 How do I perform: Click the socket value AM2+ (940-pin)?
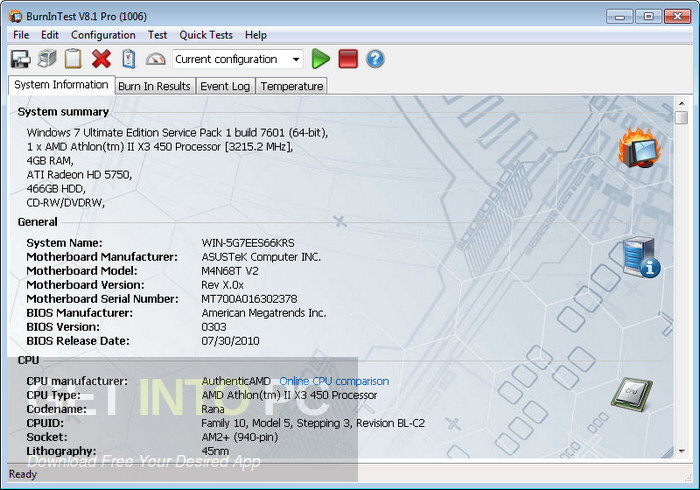pos(240,437)
